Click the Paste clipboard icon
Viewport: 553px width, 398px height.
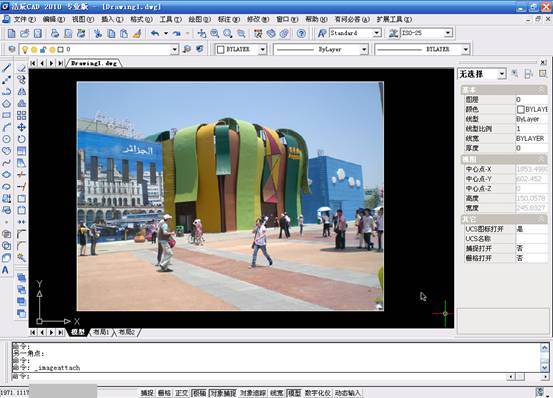point(124,33)
